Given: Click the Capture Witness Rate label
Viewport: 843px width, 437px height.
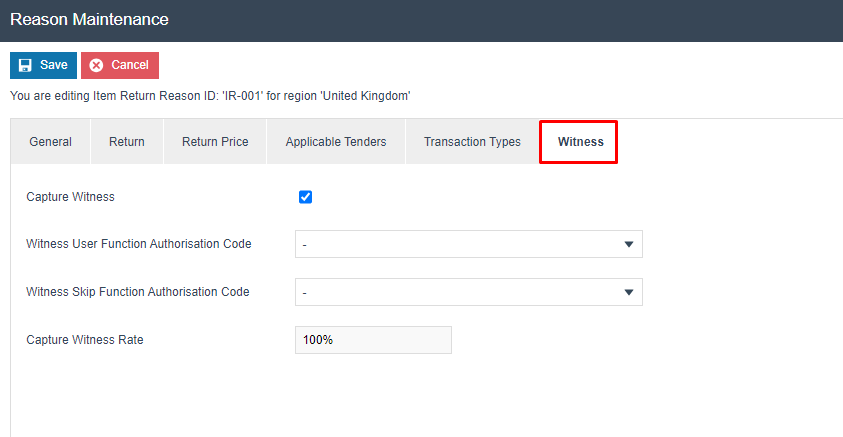Looking at the screenshot, I should point(85,340).
